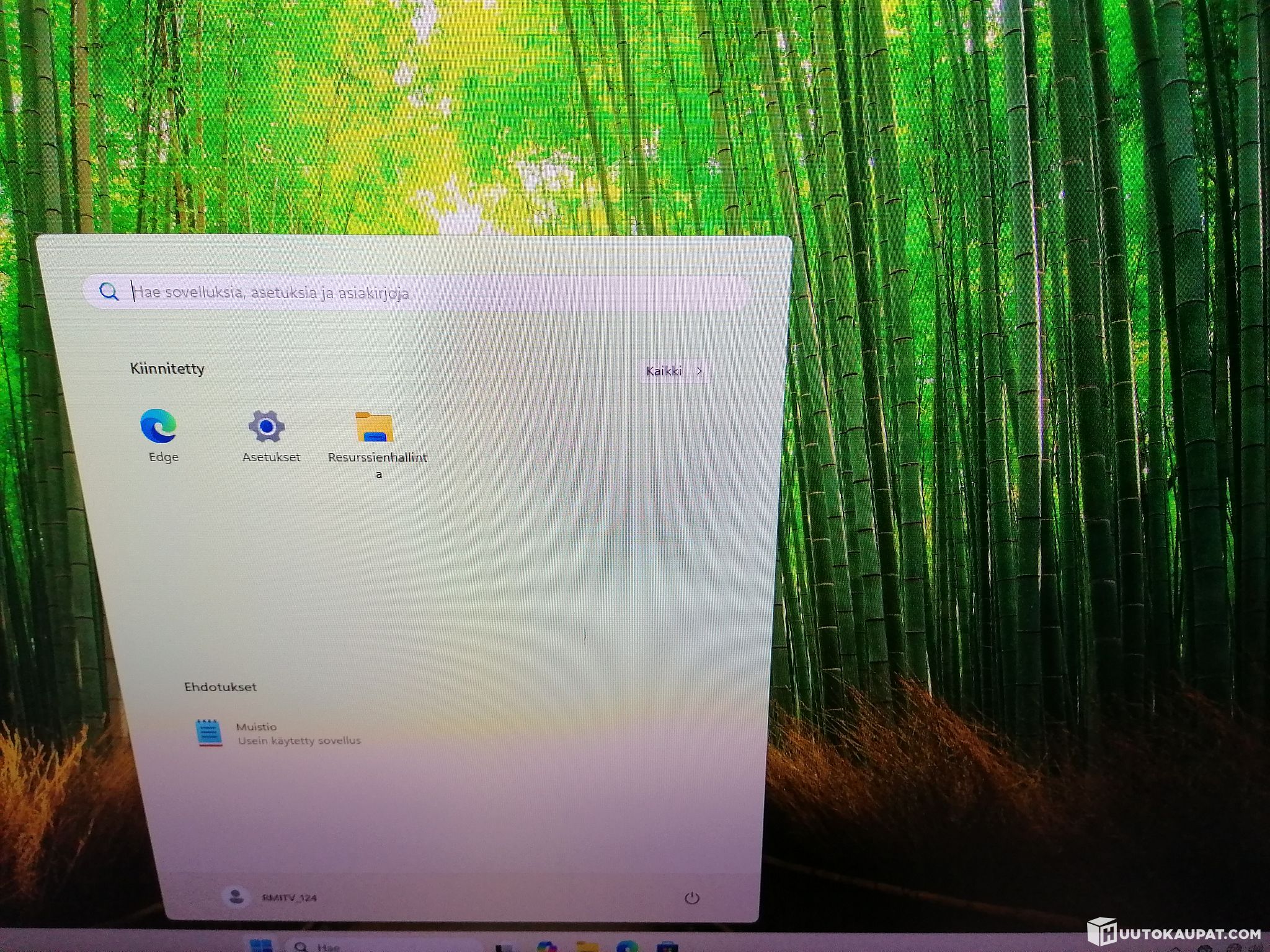Viewport: 1270px width, 952px height.
Task: Click the Start menu search magnifier icon
Action: pyautogui.click(x=109, y=292)
